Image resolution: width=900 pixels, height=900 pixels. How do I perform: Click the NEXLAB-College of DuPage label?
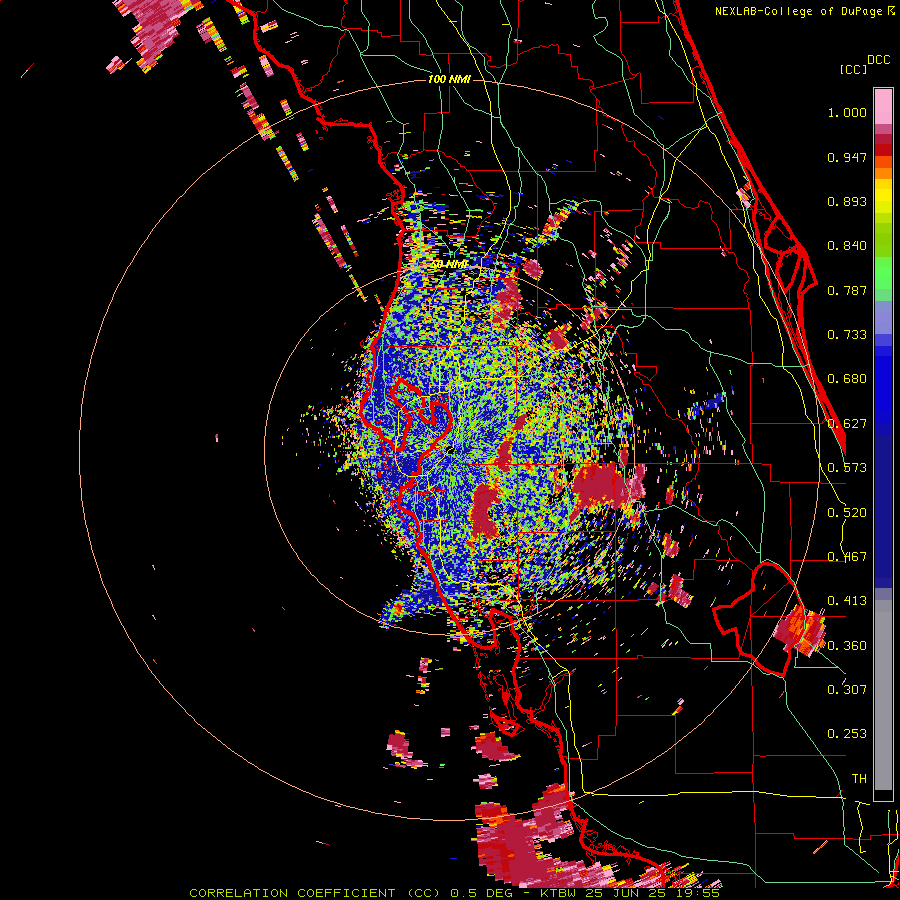tap(798, 11)
